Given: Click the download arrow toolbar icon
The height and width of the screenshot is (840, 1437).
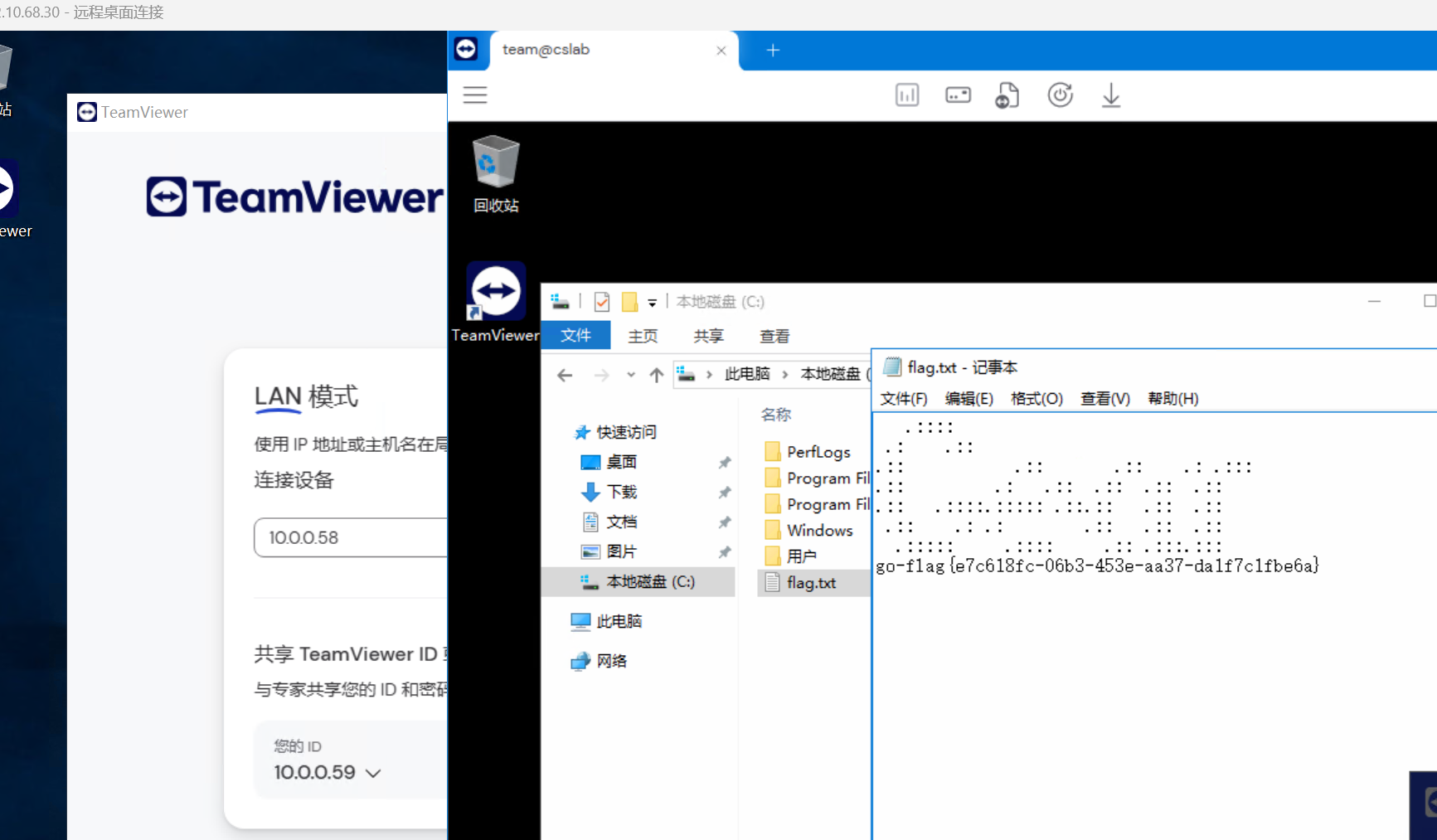Looking at the screenshot, I should click(1111, 95).
